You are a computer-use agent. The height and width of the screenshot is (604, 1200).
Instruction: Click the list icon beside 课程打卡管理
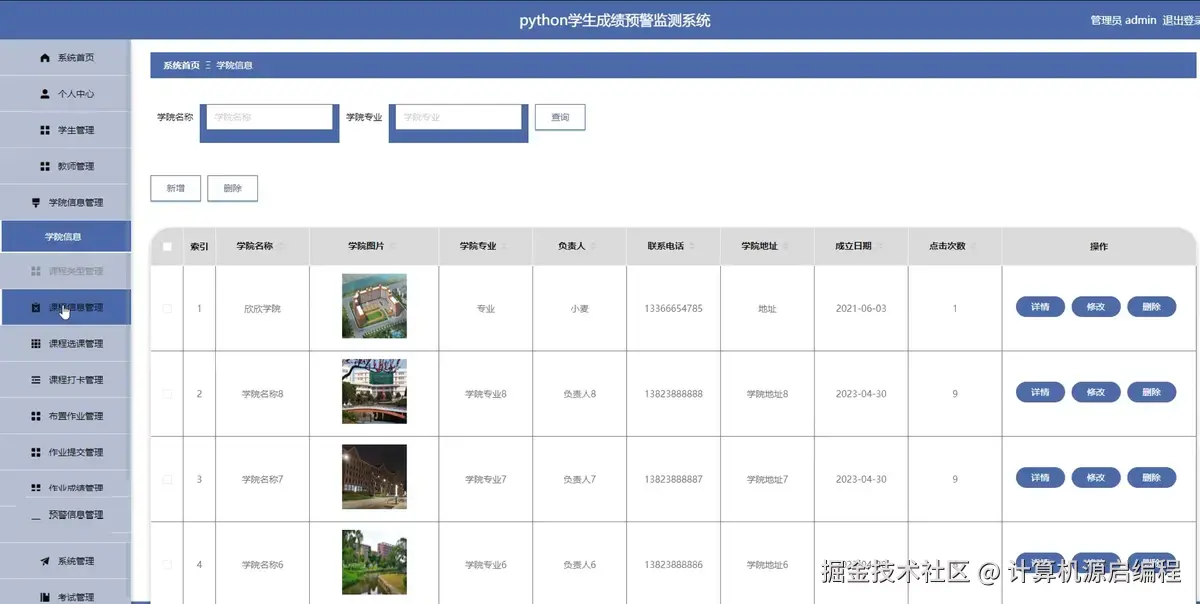click(36, 380)
